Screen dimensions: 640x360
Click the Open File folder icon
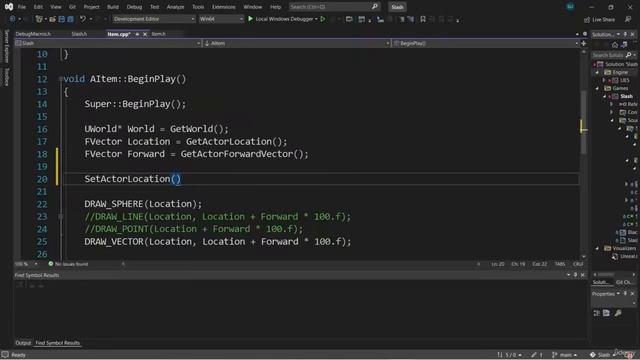tap(52, 19)
